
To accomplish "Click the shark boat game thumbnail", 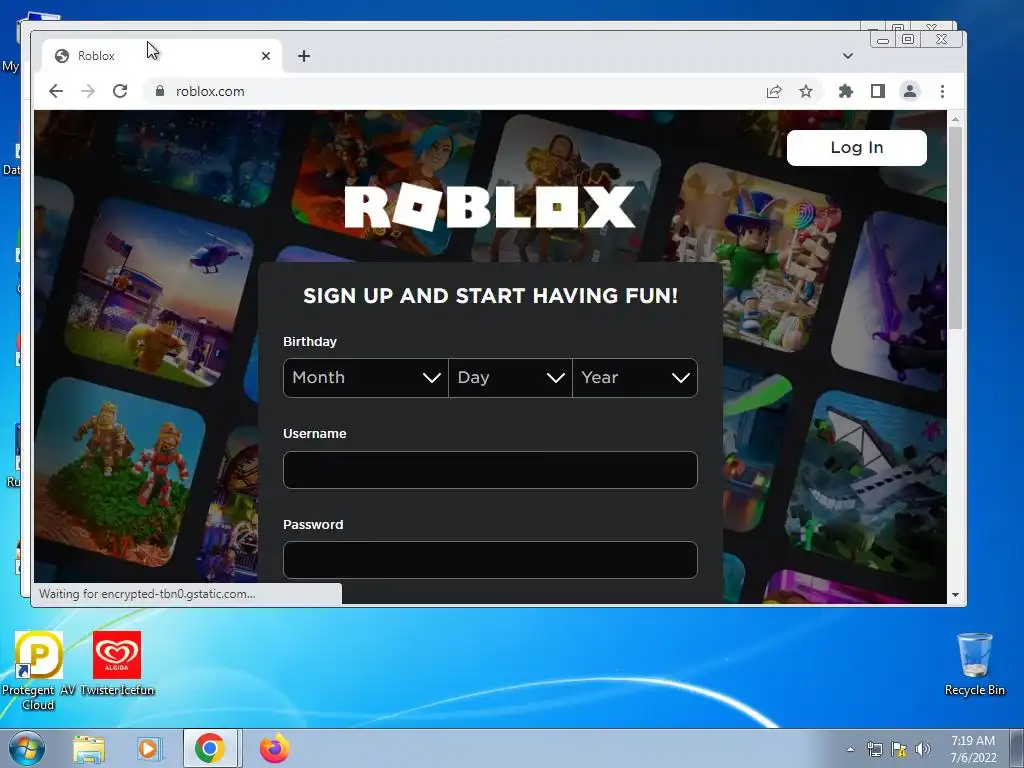I will point(867,481).
